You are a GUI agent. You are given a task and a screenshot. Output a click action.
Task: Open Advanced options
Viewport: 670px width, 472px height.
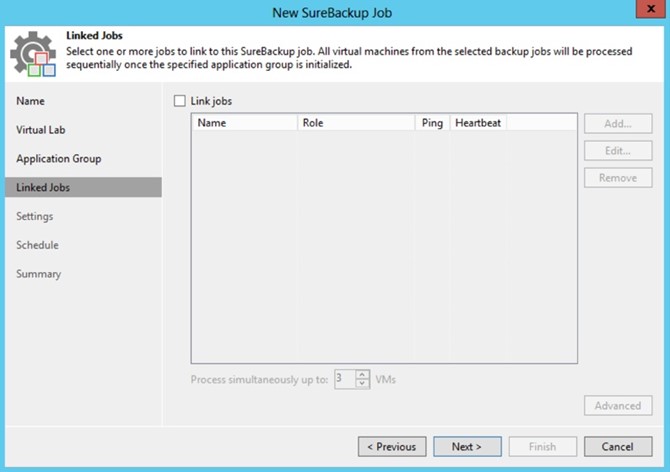click(x=618, y=405)
